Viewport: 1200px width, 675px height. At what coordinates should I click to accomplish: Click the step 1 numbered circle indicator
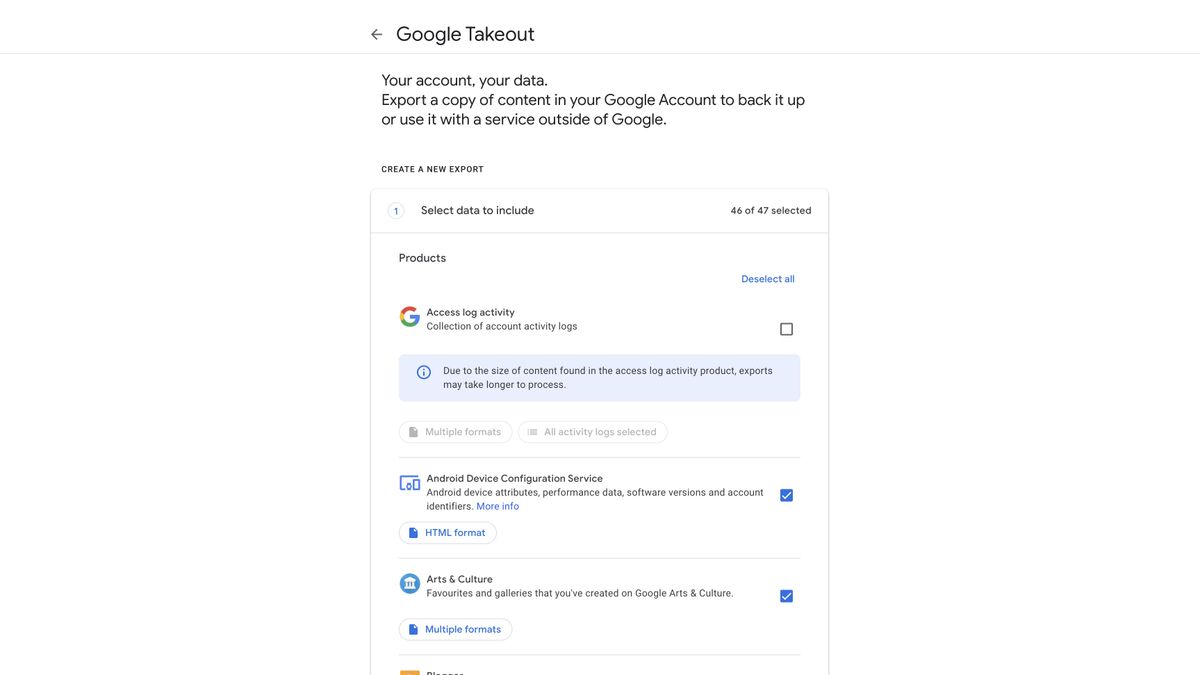[x=395, y=209]
